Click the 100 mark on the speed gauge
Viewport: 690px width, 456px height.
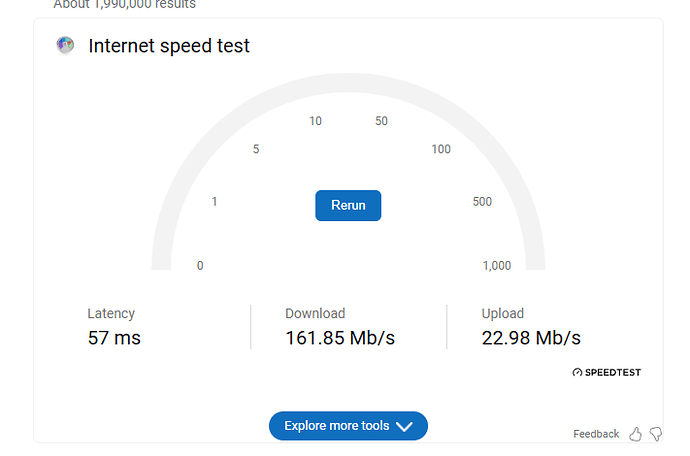[441, 149]
